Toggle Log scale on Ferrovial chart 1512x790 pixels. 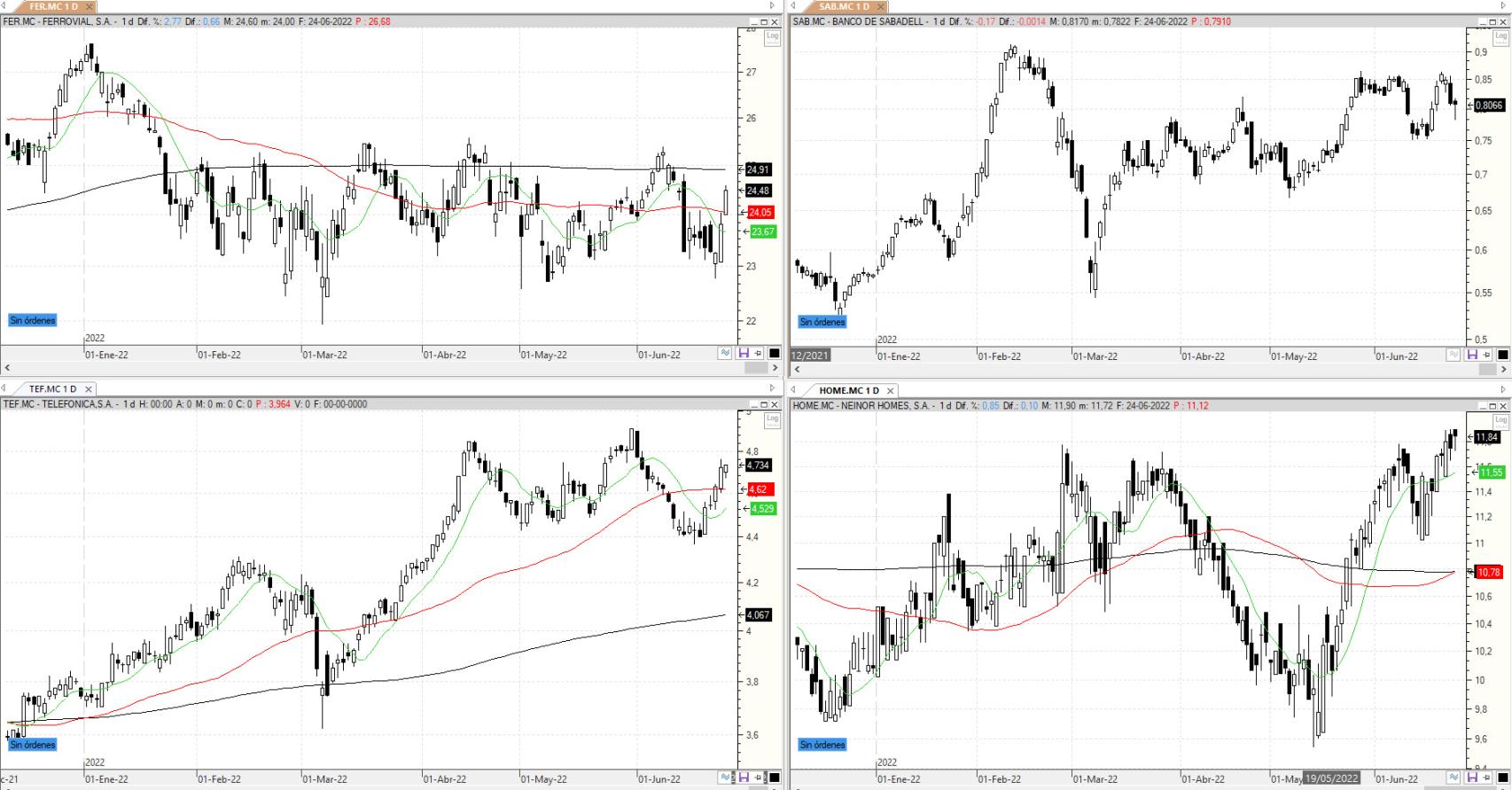(772, 37)
